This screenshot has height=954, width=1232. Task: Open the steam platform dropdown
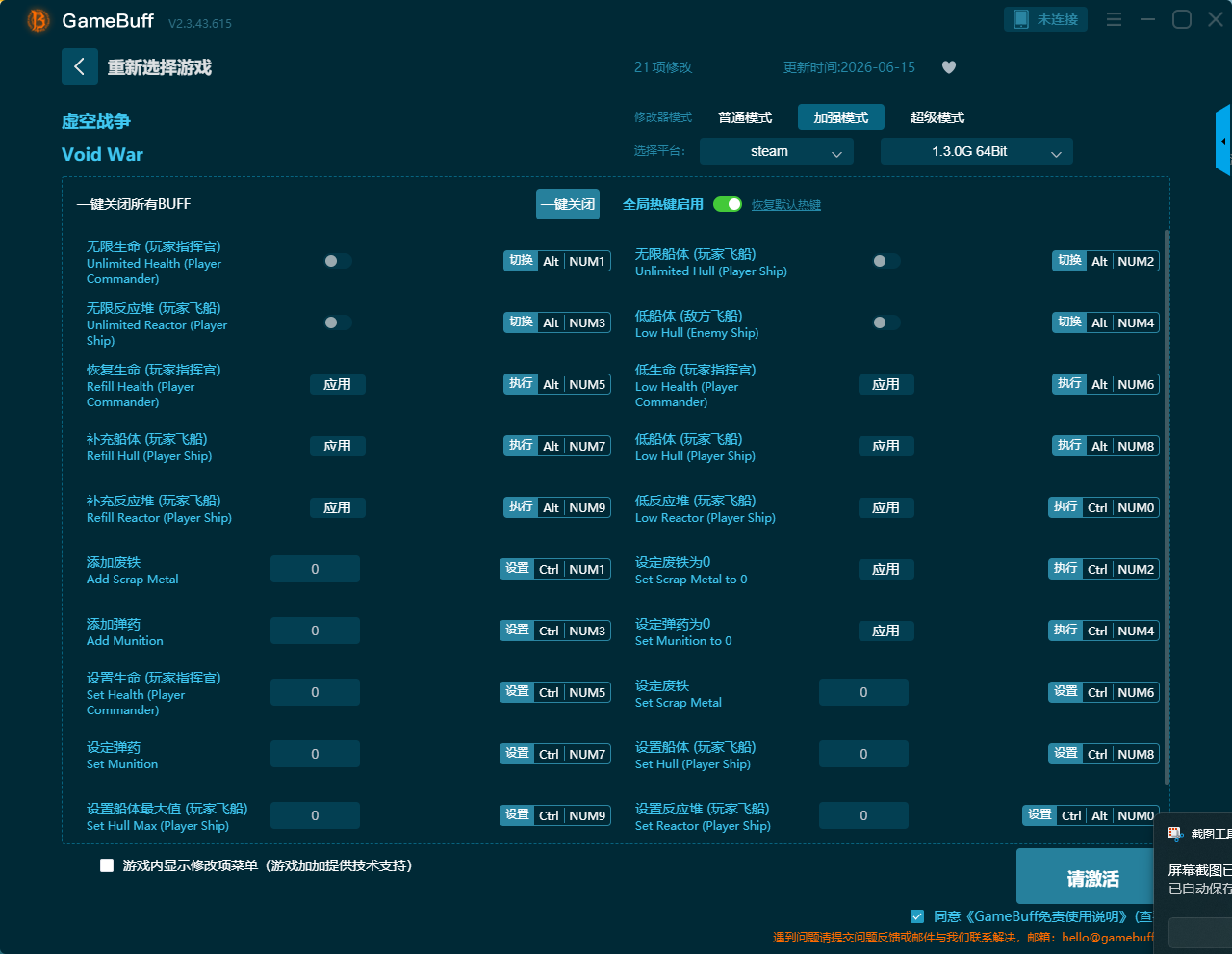pyautogui.click(x=777, y=151)
